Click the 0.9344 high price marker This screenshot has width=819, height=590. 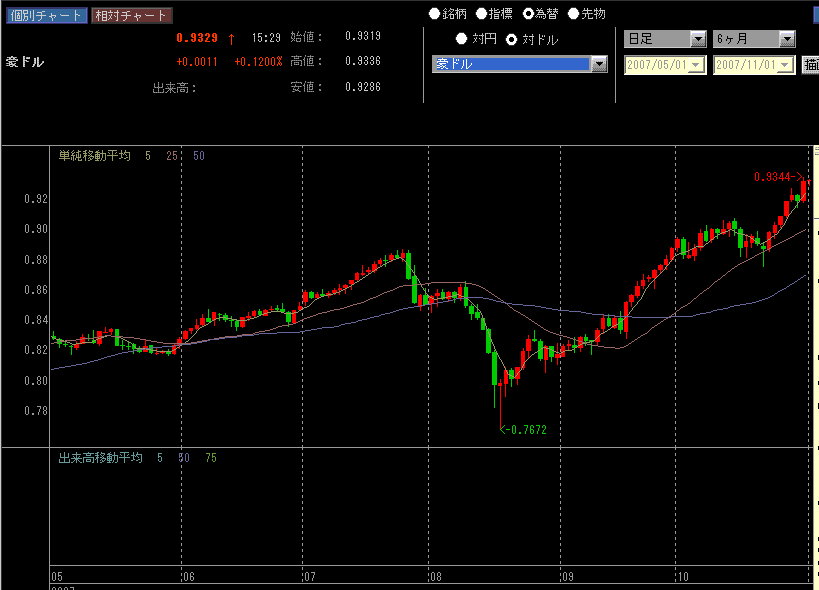tap(776, 177)
